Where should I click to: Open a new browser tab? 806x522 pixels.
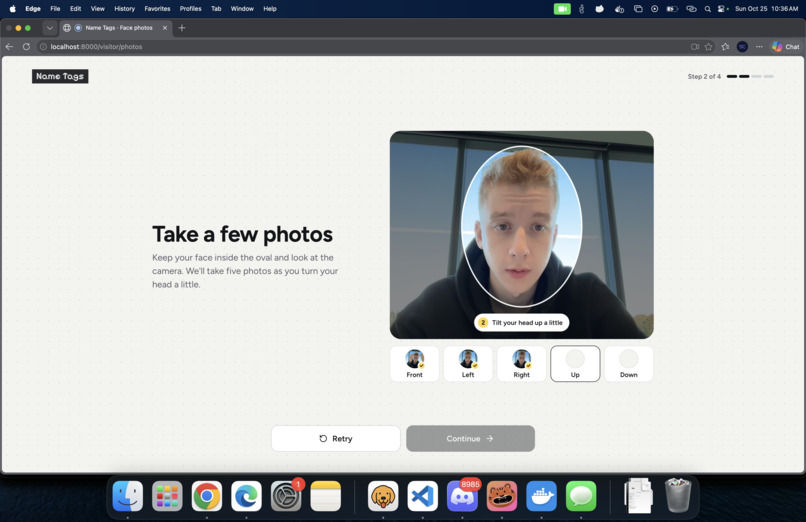point(181,28)
